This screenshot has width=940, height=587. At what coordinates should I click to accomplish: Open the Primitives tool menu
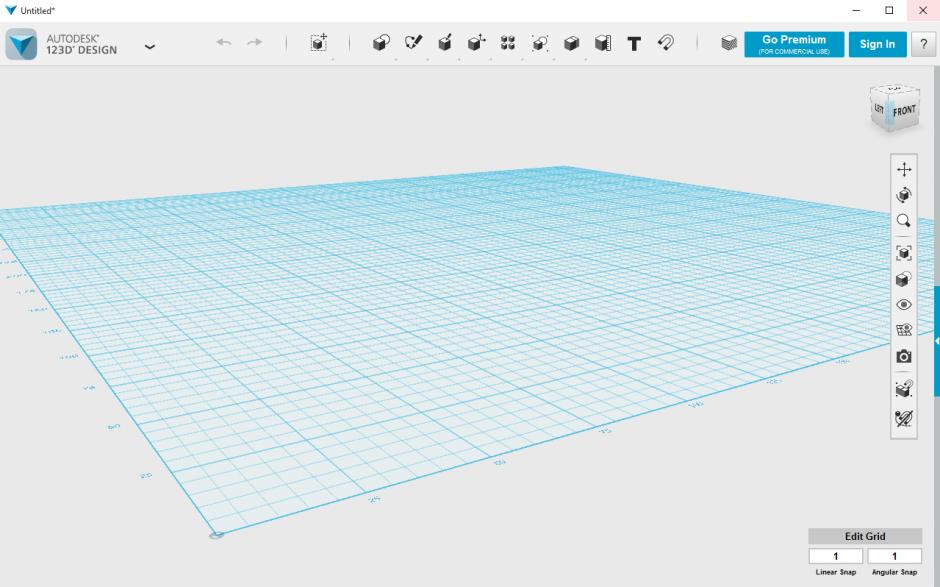pos(381,43)
